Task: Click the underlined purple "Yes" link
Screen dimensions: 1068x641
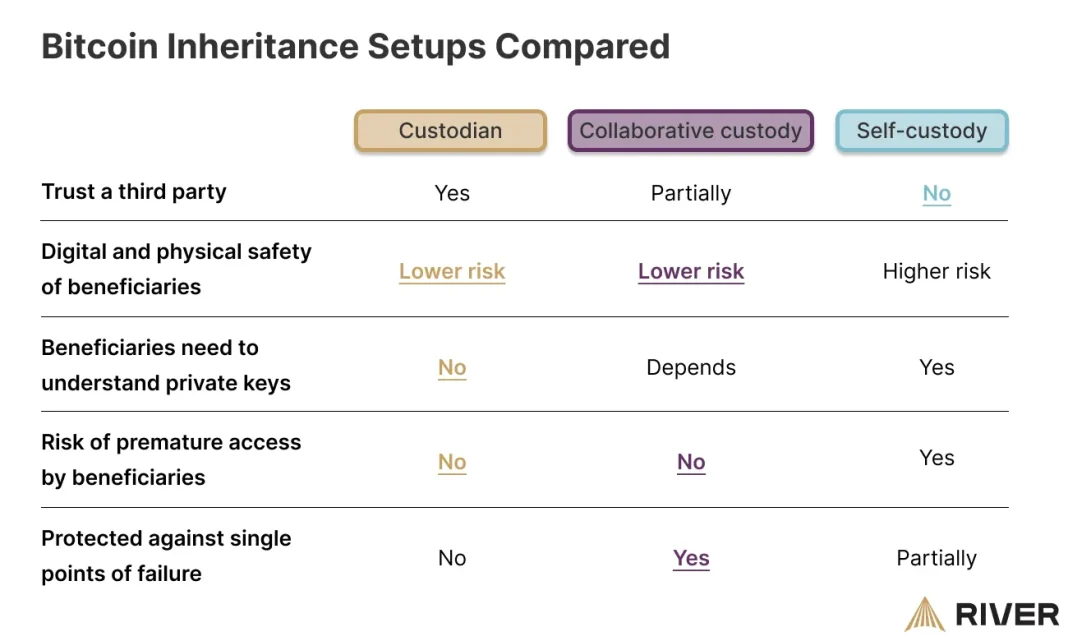Action: click(691, 558)
